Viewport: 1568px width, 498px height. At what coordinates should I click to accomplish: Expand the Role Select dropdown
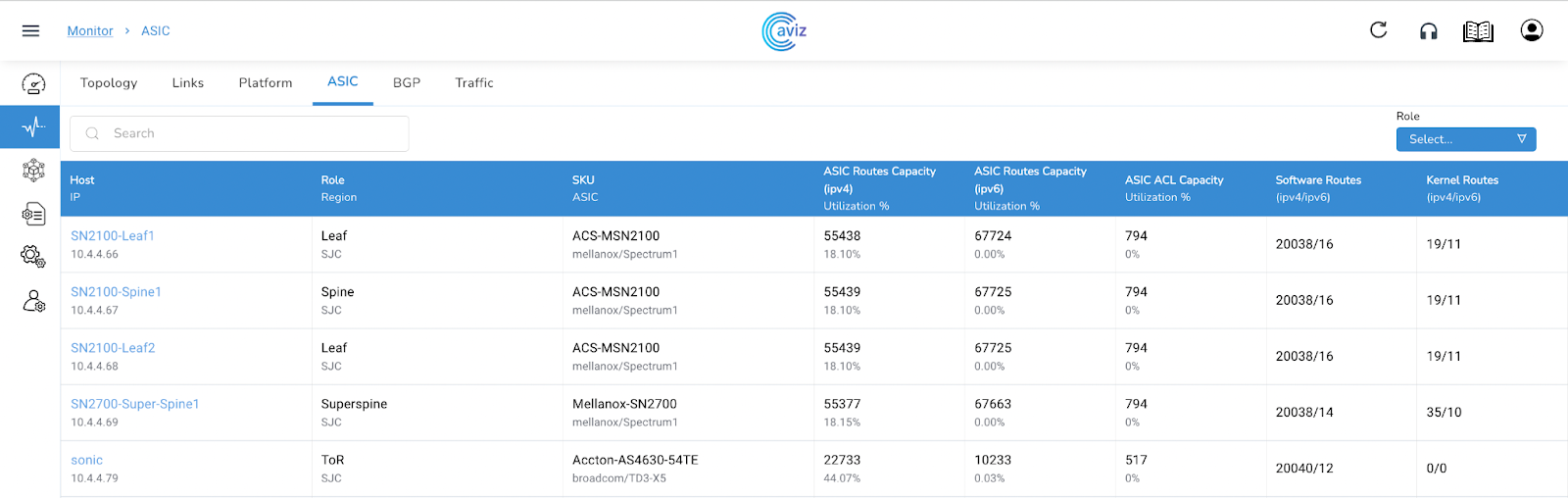(x=1465, y=139)
